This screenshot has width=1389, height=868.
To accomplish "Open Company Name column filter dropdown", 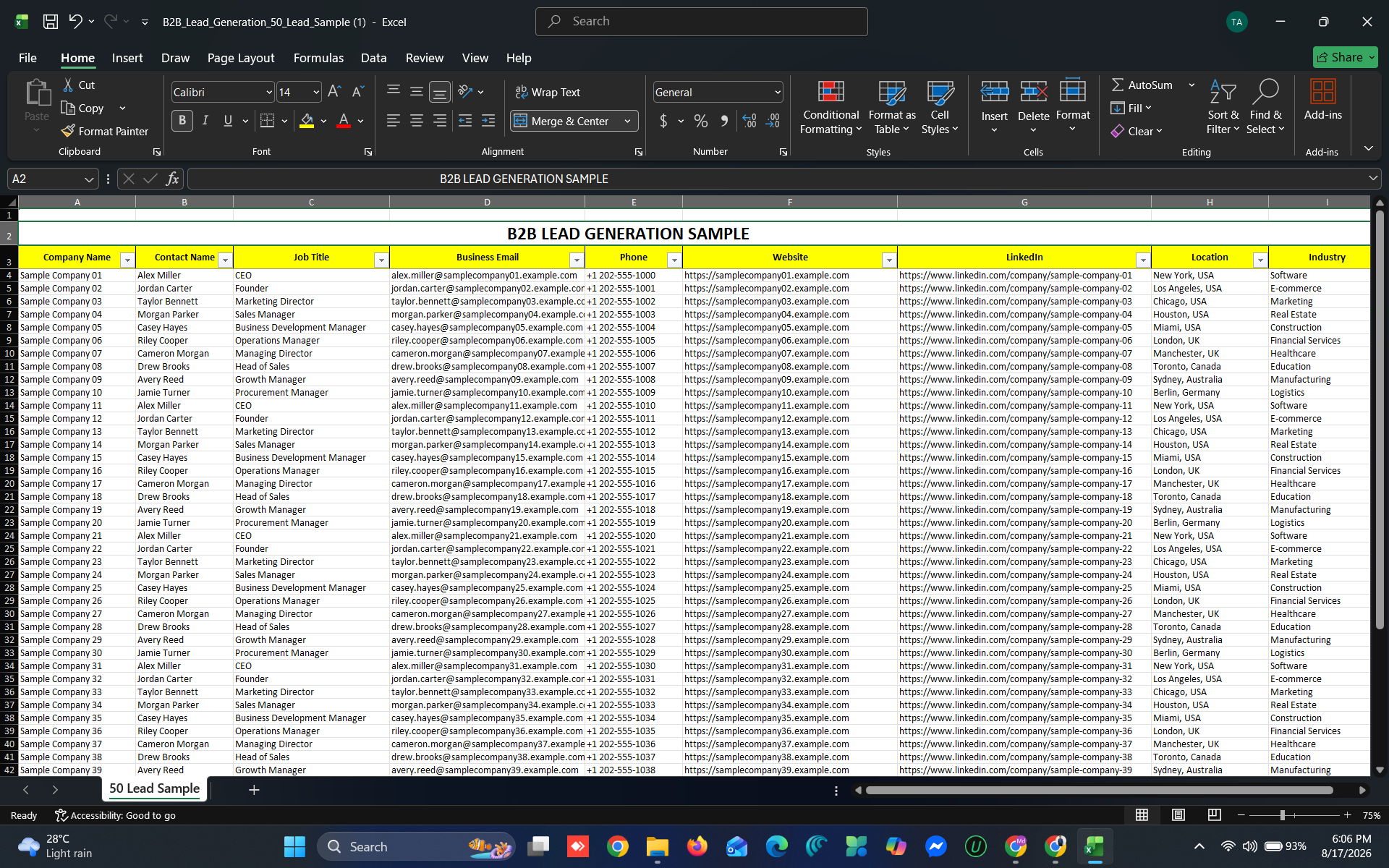I will [127, 260].
